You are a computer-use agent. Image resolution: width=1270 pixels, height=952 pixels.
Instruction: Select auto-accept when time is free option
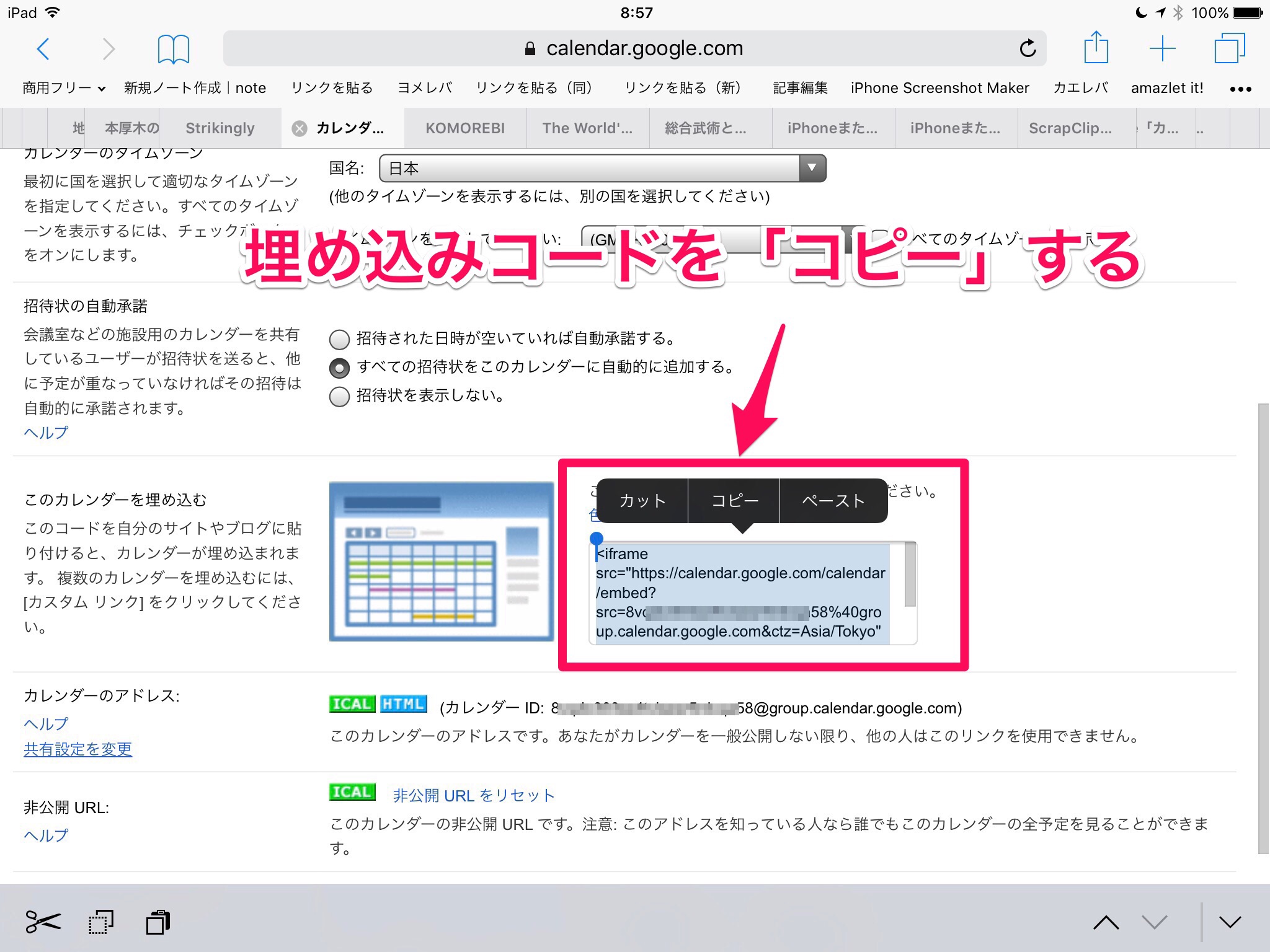[339, 339]
